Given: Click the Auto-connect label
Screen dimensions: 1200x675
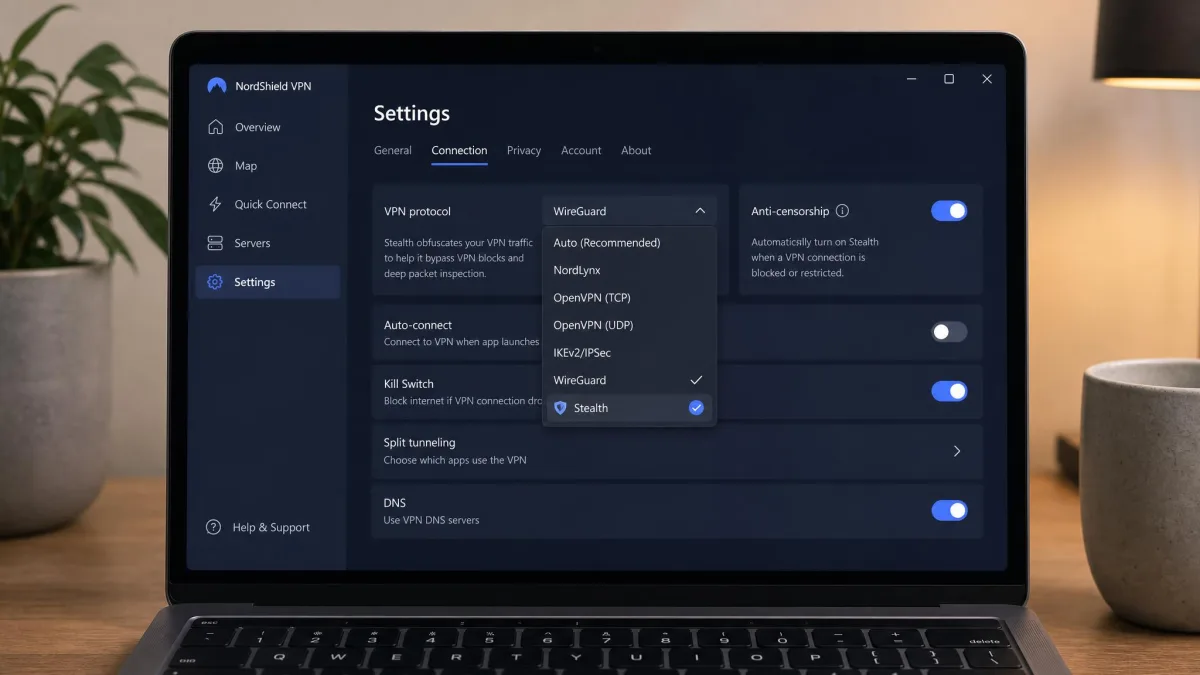Looking at the screenshot, I should [418, 324].
